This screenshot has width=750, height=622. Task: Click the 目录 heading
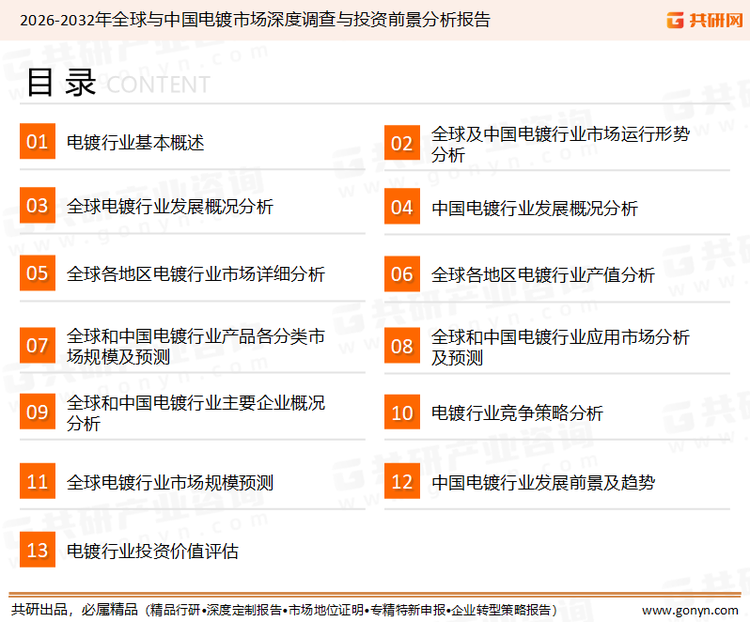(x=61, y=82)
